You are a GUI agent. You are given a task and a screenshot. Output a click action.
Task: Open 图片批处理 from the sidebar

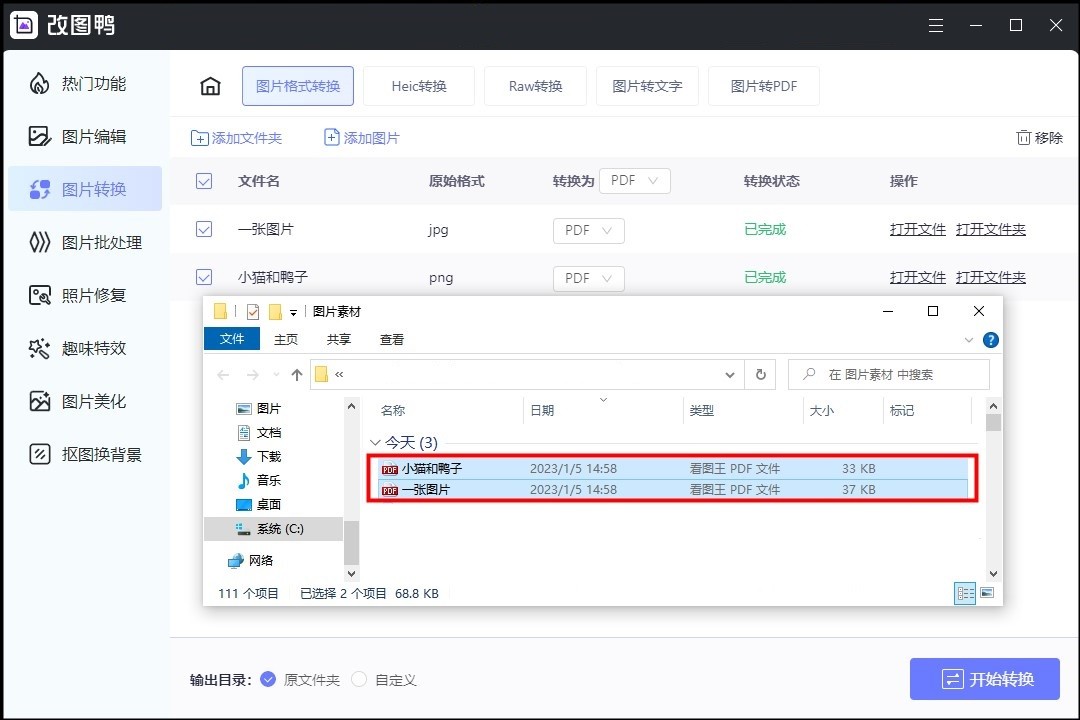pos(85,242)
